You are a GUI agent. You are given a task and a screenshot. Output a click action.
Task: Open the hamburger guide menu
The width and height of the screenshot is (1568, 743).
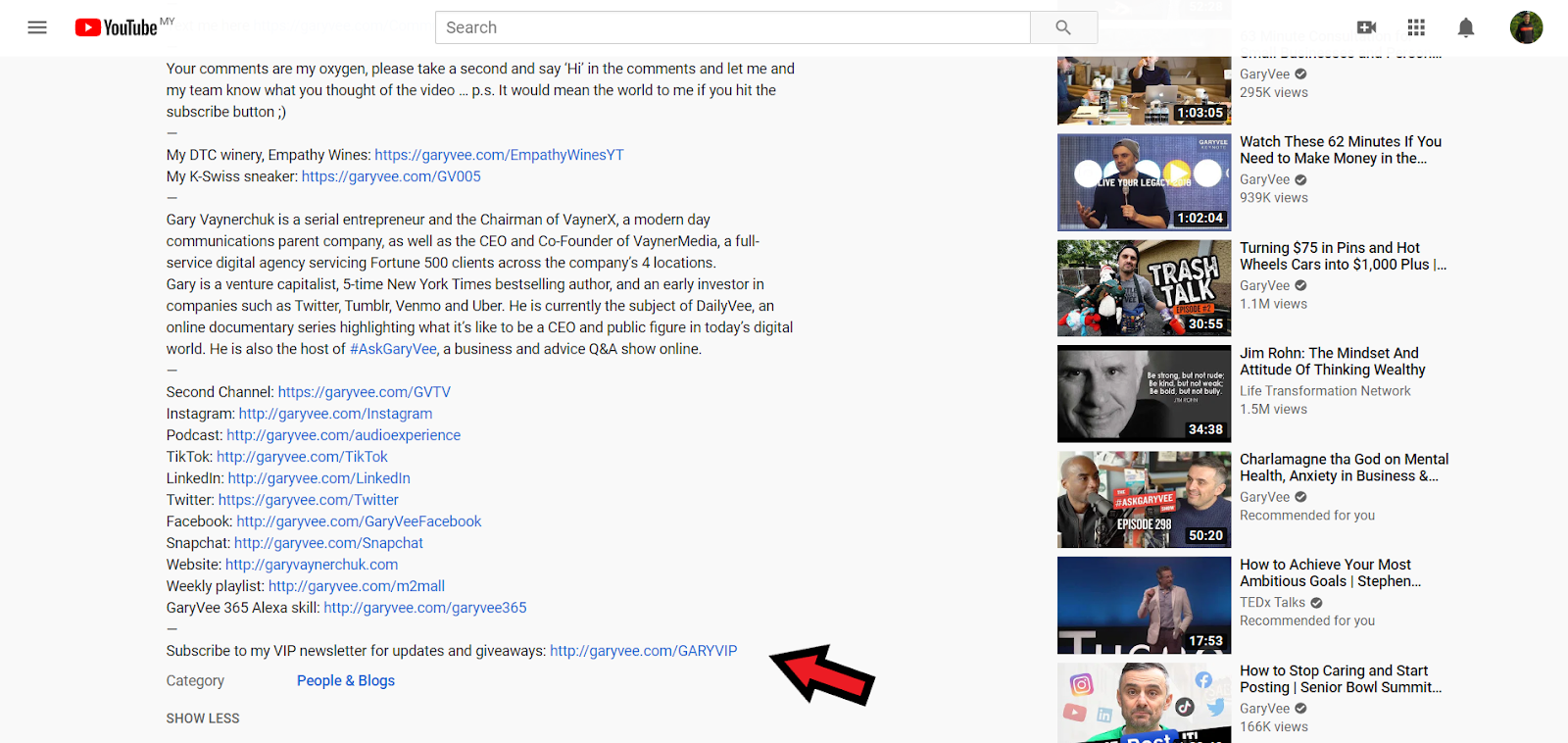coord(37,27)
